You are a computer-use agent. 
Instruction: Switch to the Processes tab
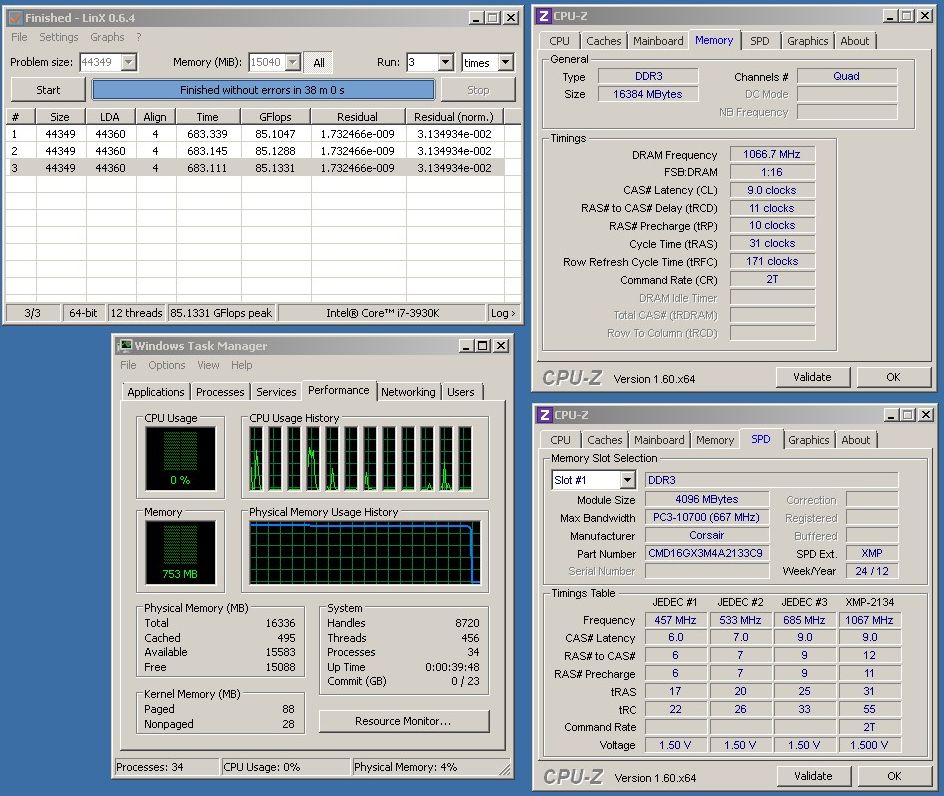tap(220, 392)
